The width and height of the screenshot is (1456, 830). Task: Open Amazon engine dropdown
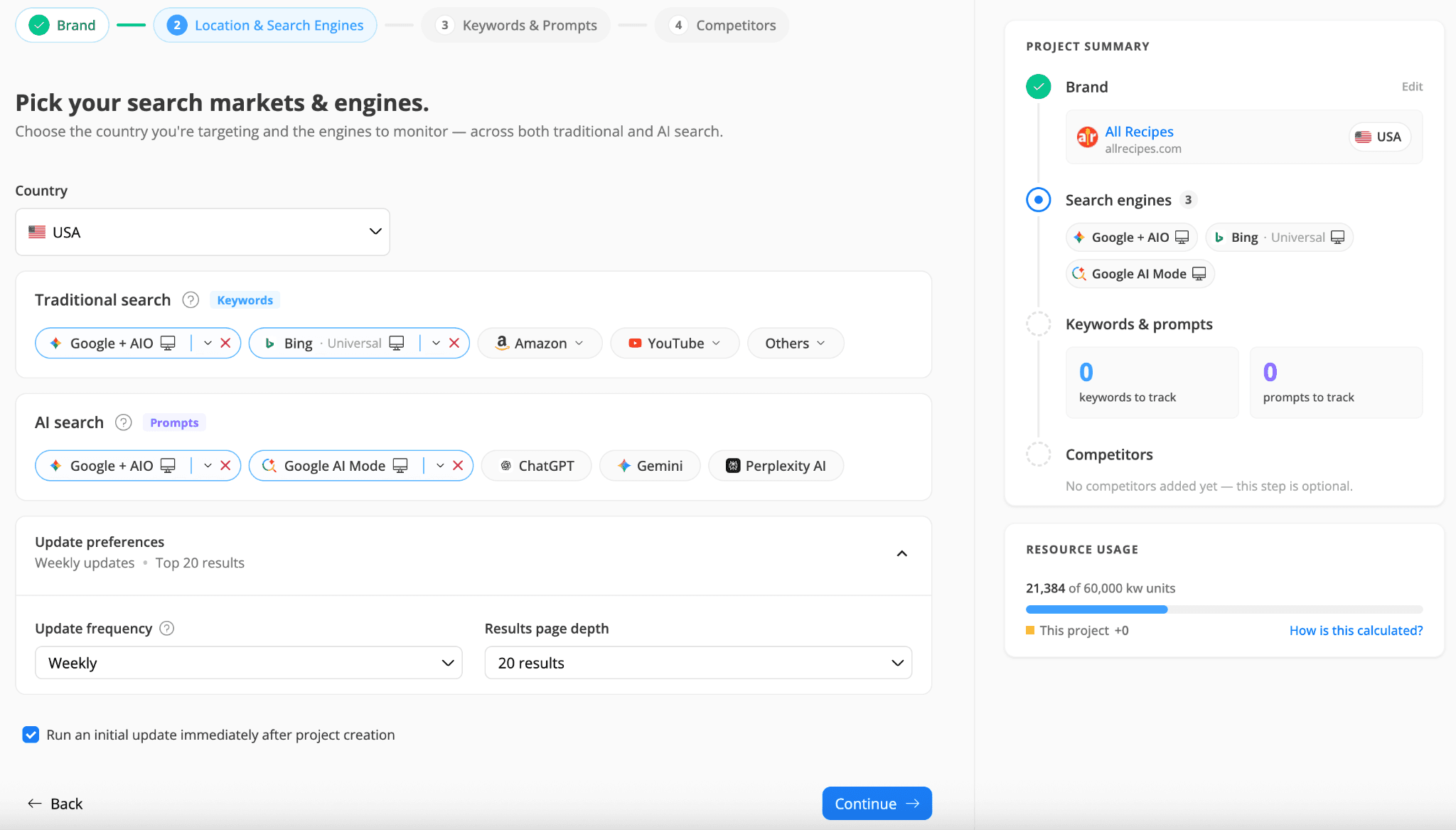[x=540, y=344]
